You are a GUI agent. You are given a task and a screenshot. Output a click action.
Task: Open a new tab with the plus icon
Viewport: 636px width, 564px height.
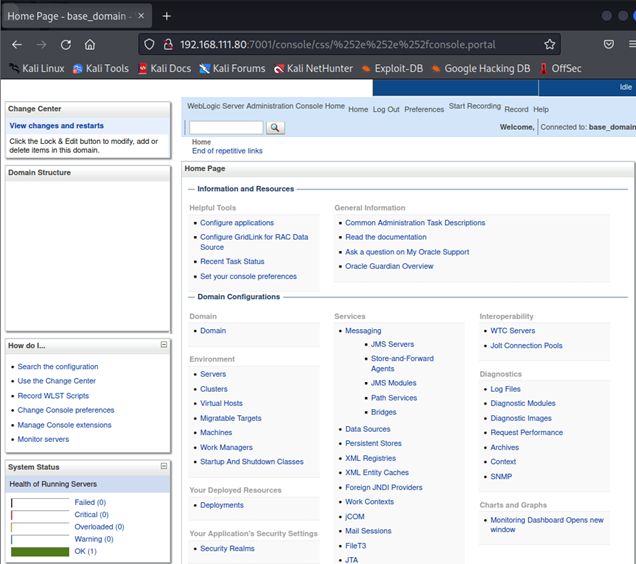pos(166,16)
